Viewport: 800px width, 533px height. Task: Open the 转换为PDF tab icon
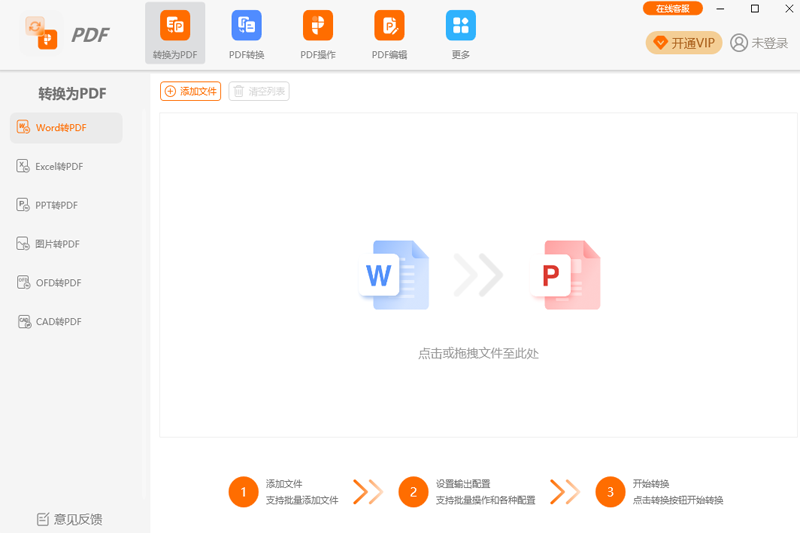(175, 26)
